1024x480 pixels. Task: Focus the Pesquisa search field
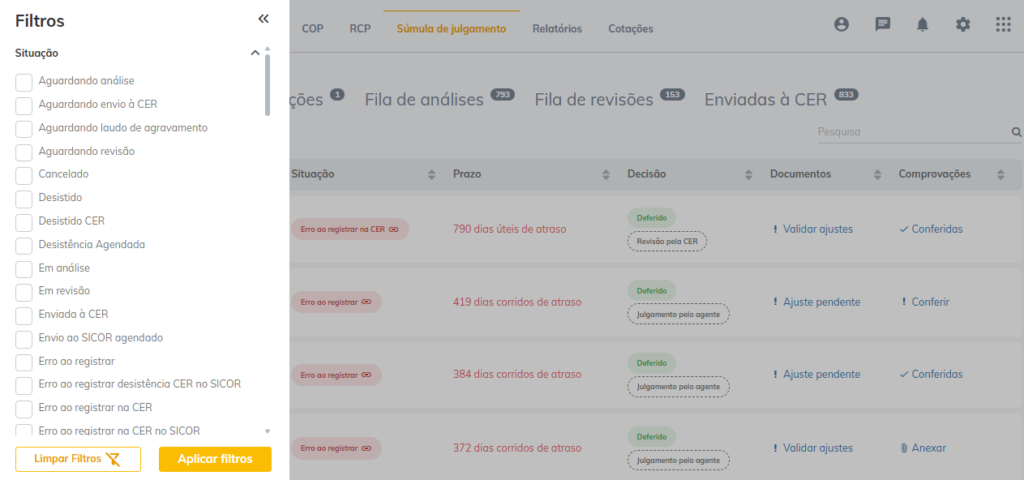[910, 132]
